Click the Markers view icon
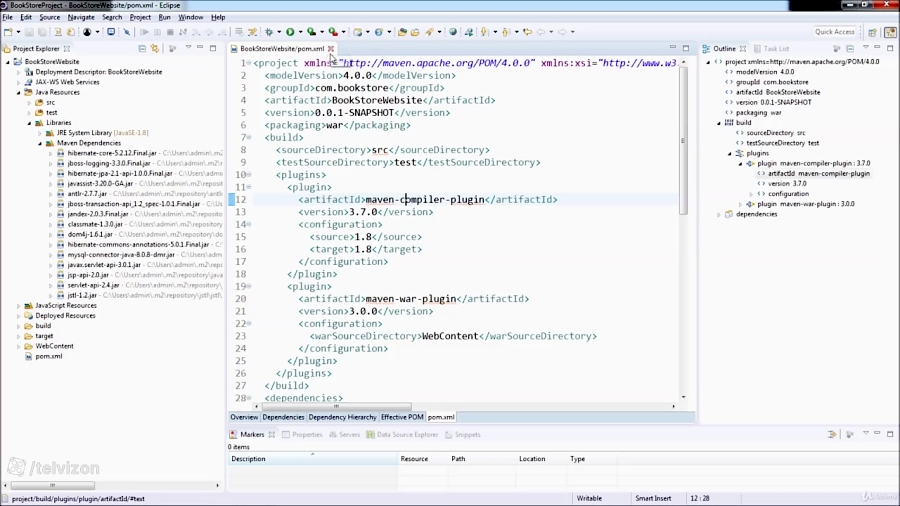This screenshot has width=900, height=506. [x=234, y=435]
